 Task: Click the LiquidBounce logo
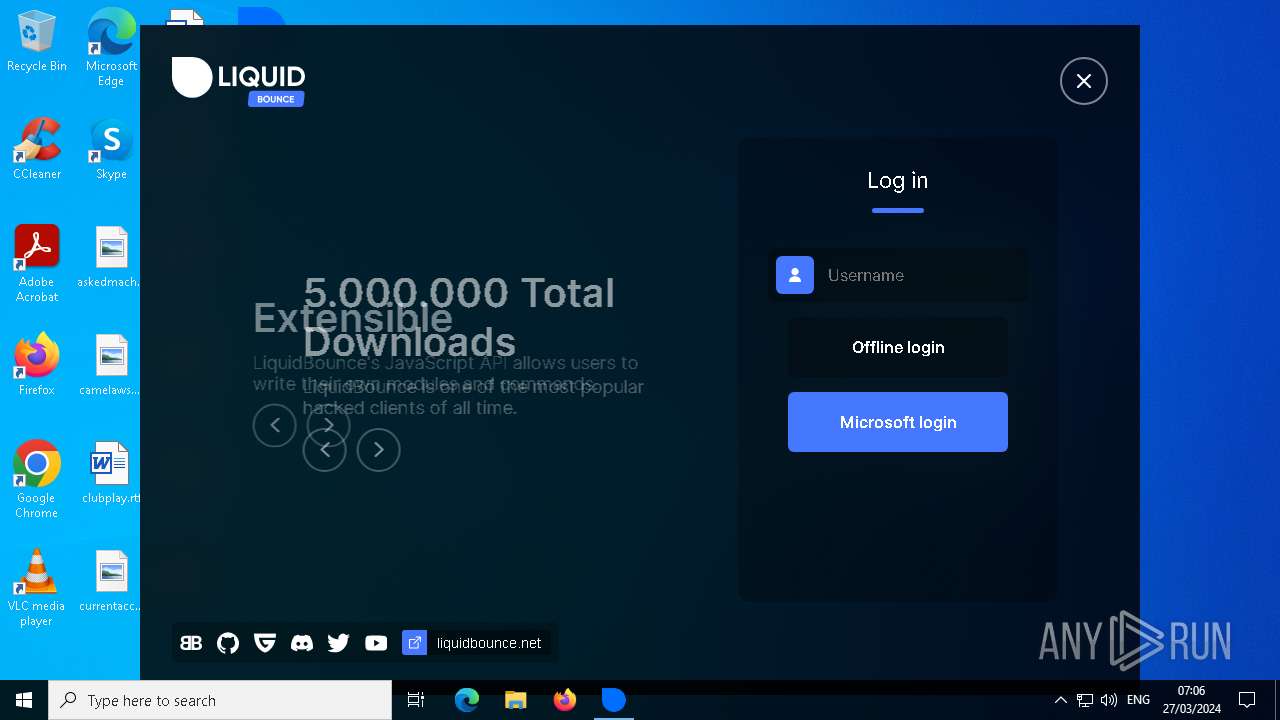click(238, 80)
